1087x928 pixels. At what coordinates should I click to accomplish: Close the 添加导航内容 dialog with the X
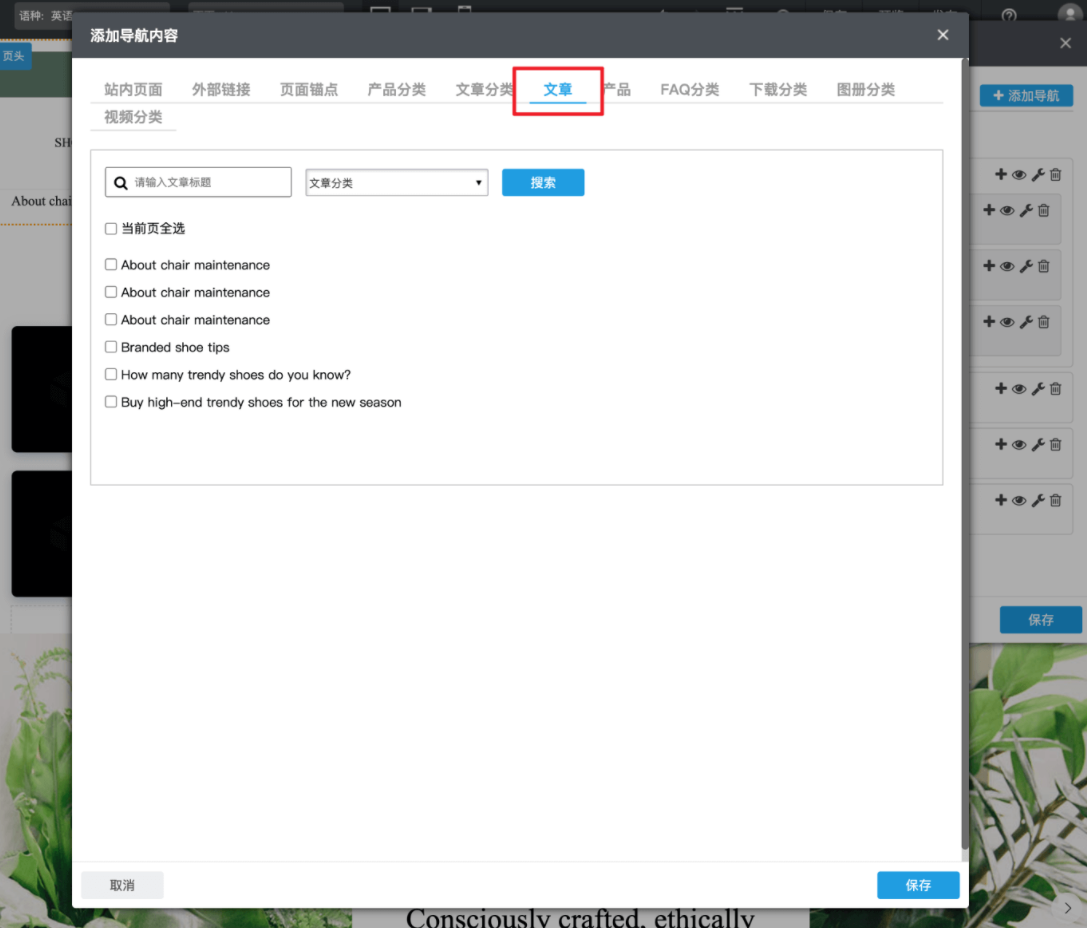(942, 35)
